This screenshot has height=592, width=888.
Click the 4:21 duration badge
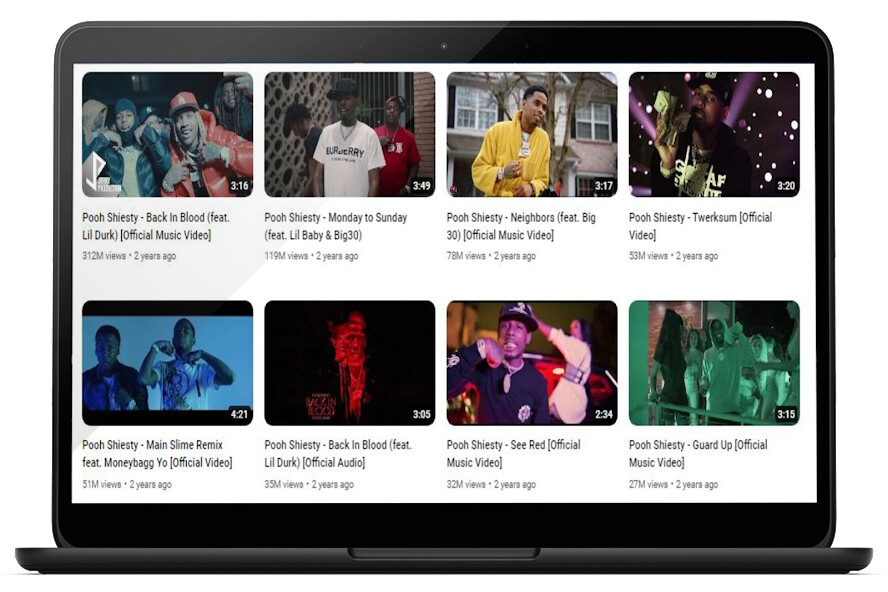coord(239,414)
